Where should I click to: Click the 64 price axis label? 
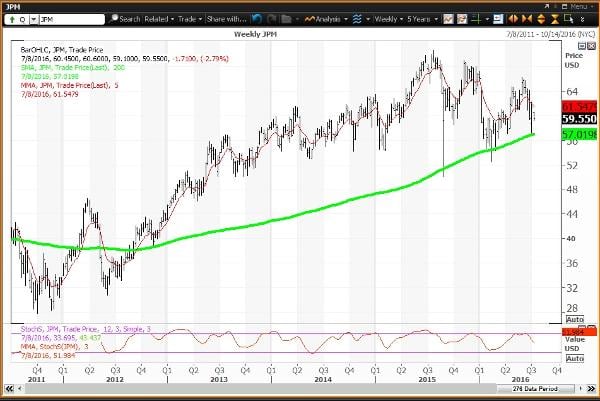tap(571, 91)
